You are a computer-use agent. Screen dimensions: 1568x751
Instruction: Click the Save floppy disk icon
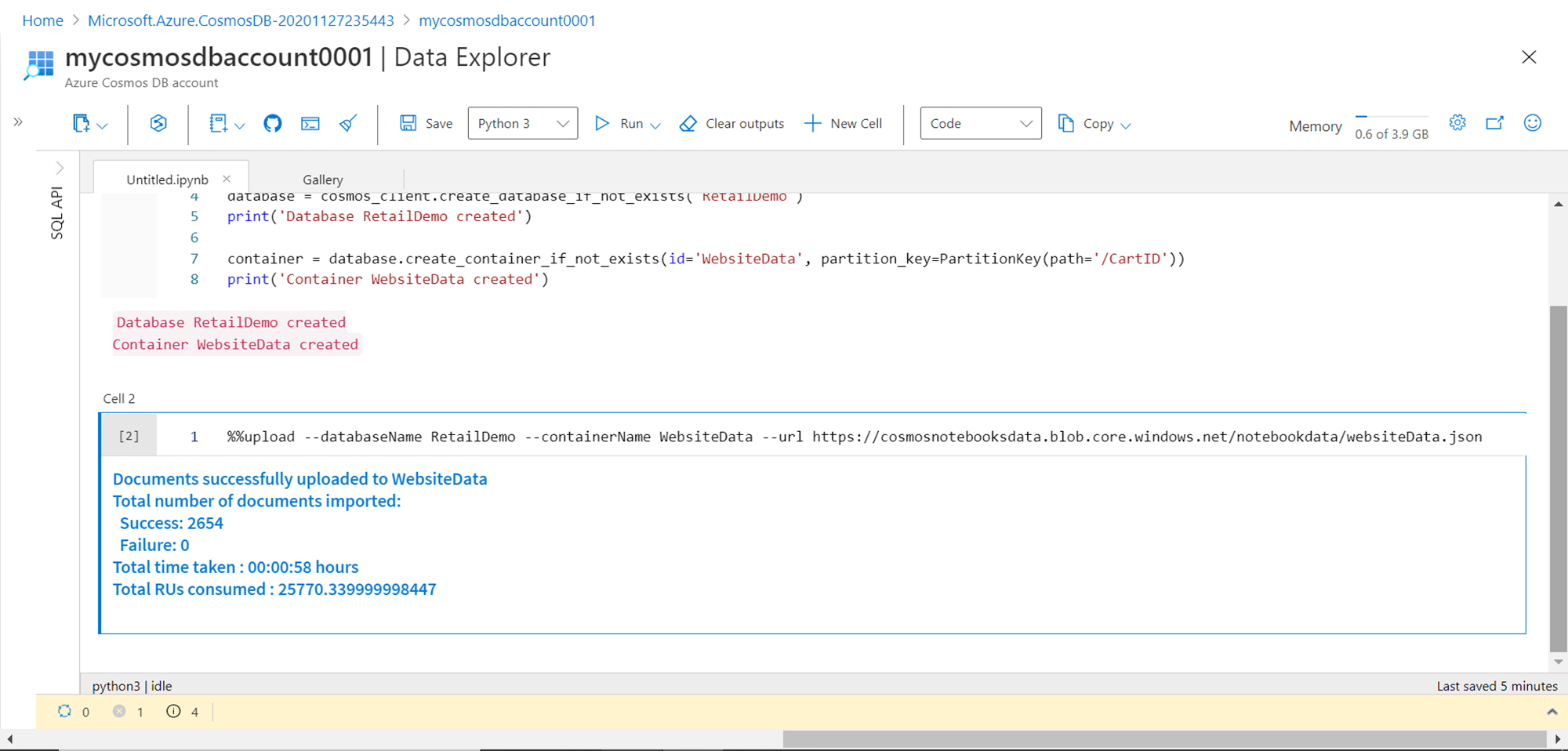pyautogui.click(x=408, y=123)
